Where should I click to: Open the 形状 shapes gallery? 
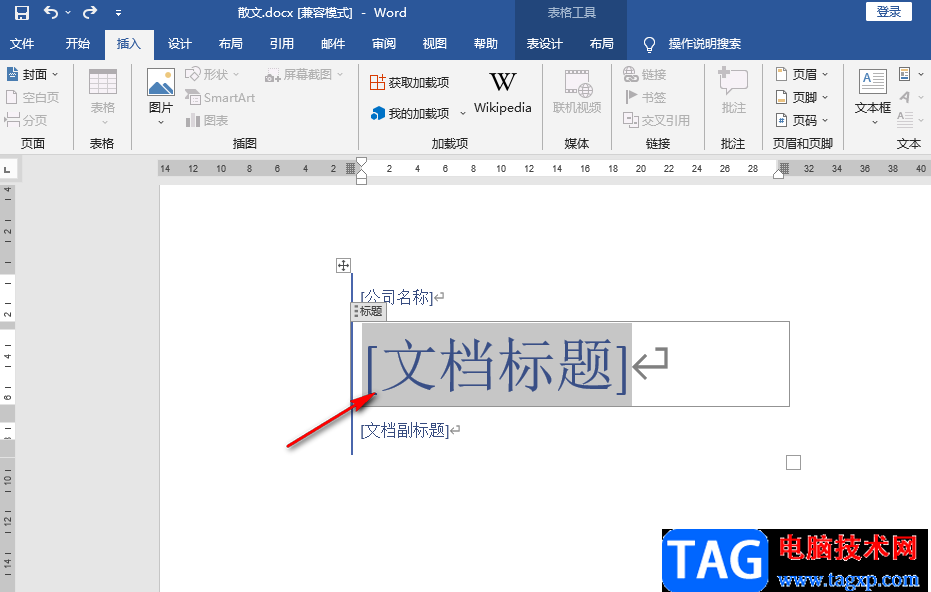click(212, 74)
